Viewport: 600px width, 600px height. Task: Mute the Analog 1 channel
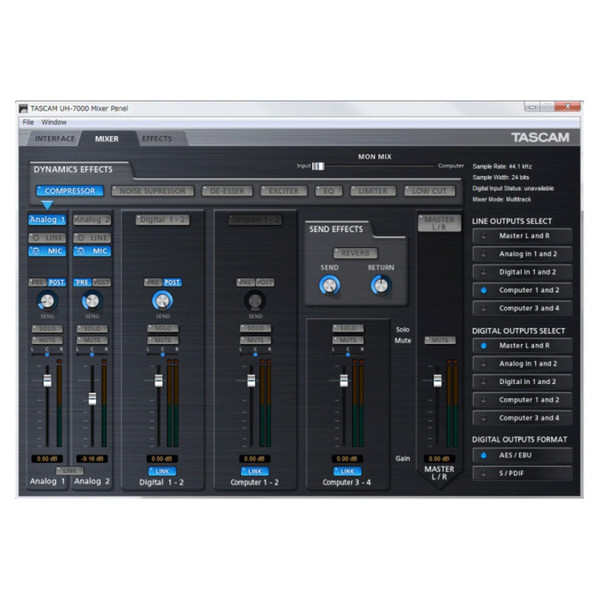coord(47,340)
